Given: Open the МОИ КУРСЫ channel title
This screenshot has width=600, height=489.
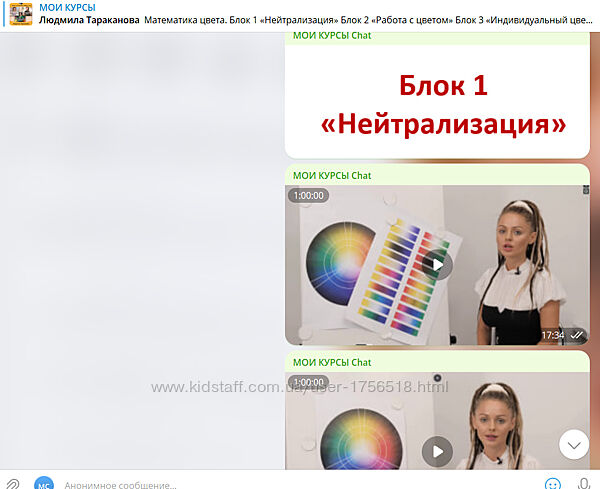Looking at the screenshot, I should pos(68,7).
